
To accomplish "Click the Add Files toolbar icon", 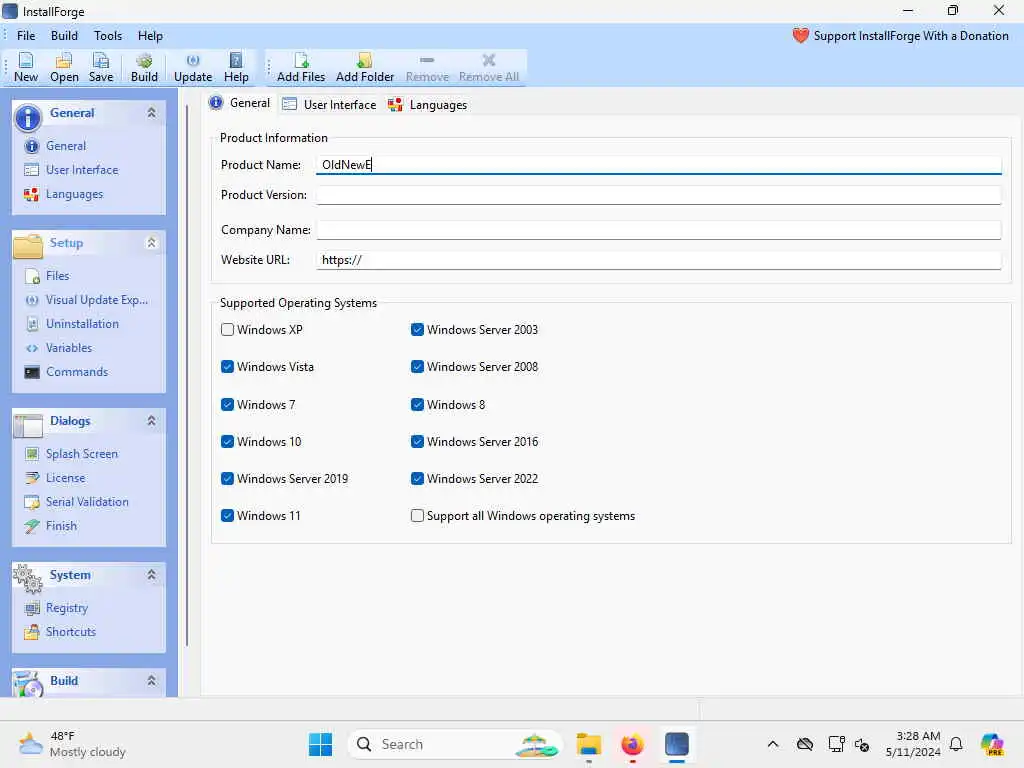I will tap(300, 67).
